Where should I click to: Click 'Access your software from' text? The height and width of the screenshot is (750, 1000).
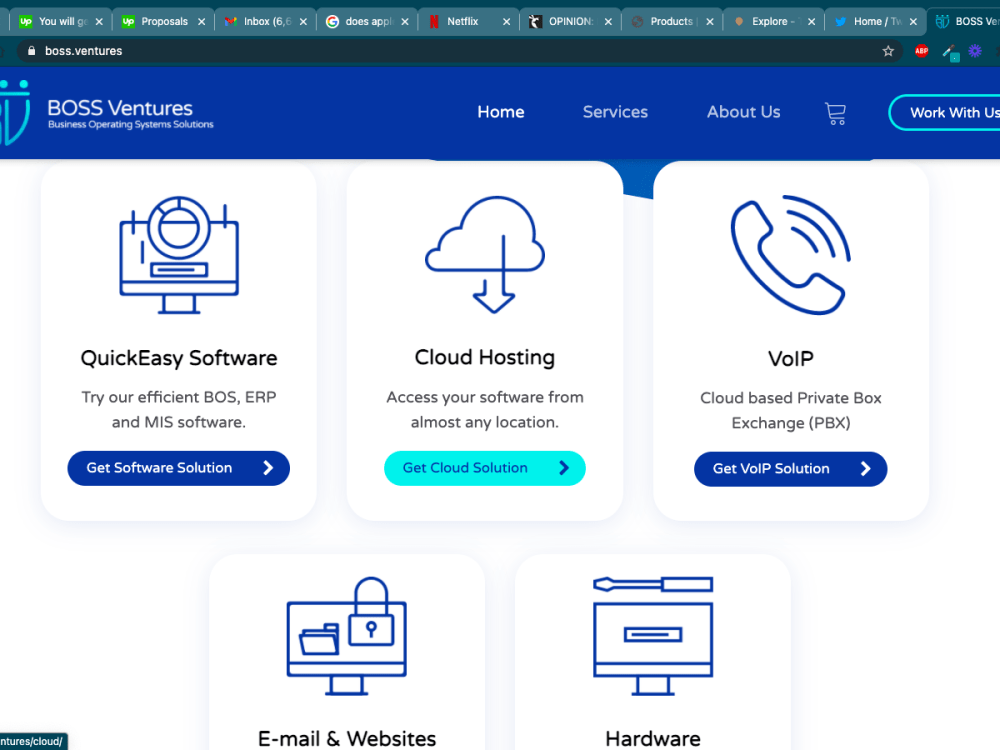point(485,397)
